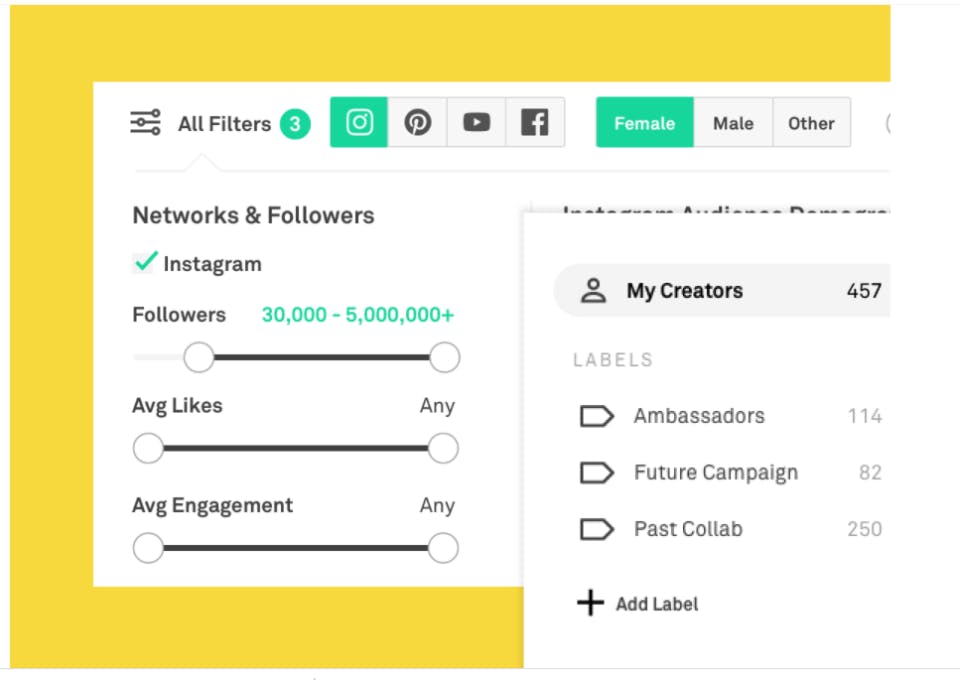Image resolution: width=960 pixels, height=680 pixels.
Task: Toggle the Other gender filter
Action: 811,123
